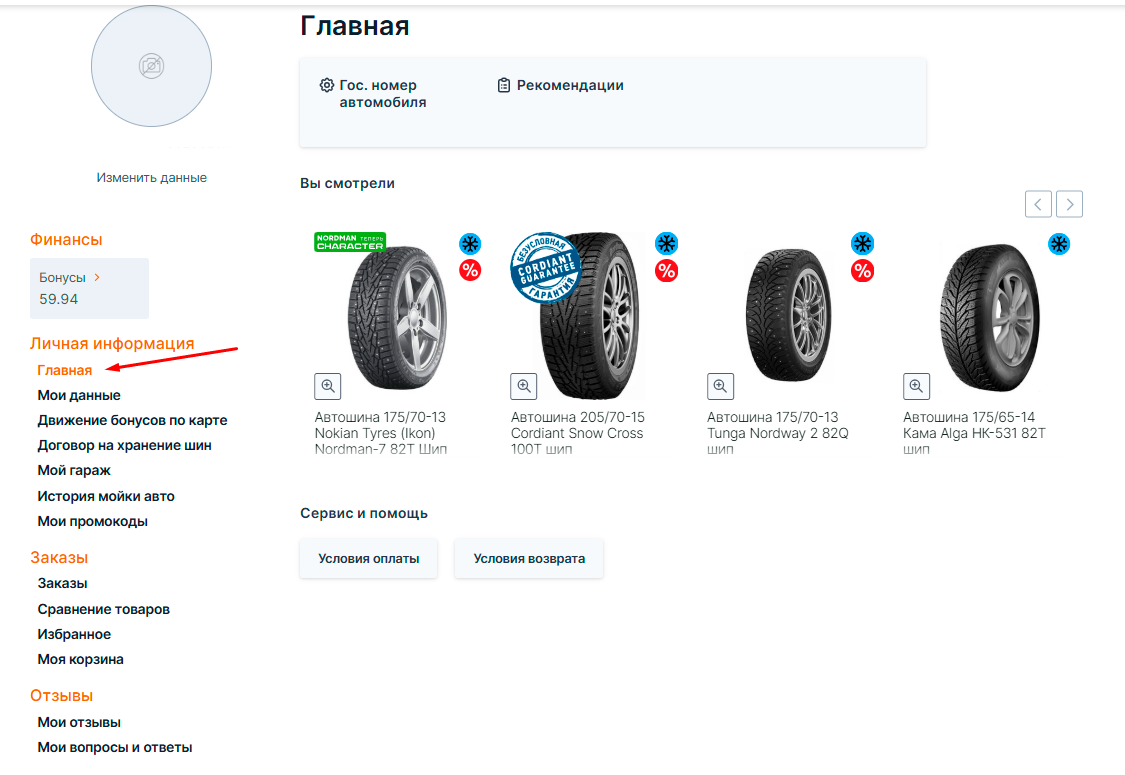
Task: Click the profile avatar placeholder icon
Action: click(151, 67)
